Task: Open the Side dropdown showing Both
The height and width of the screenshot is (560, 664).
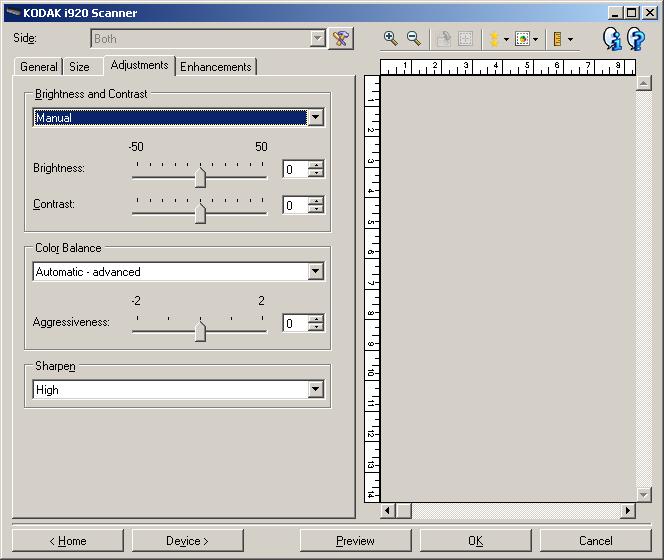Action: point(208,39)
